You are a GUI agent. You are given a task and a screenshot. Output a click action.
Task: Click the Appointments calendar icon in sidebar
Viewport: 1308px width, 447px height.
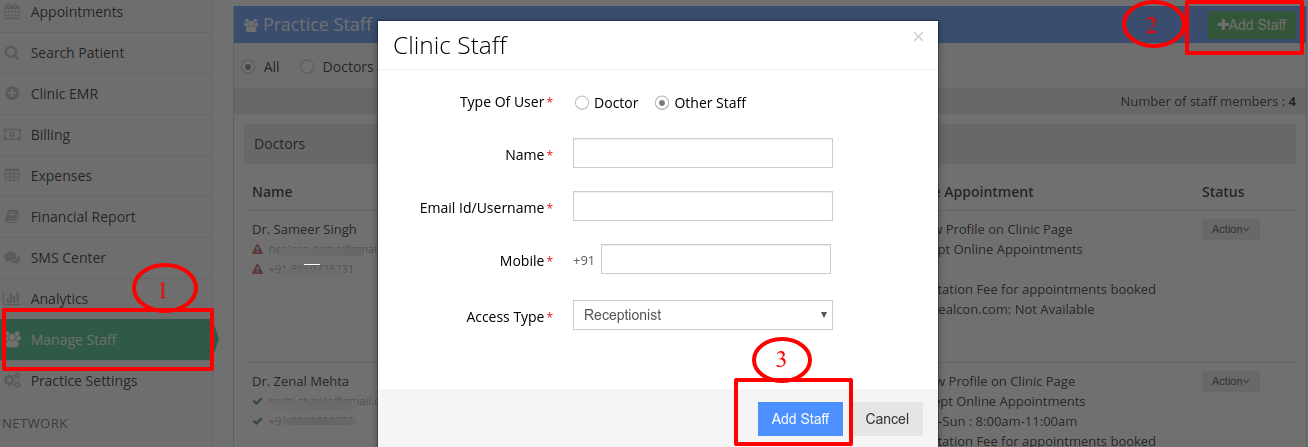point(13,12)
